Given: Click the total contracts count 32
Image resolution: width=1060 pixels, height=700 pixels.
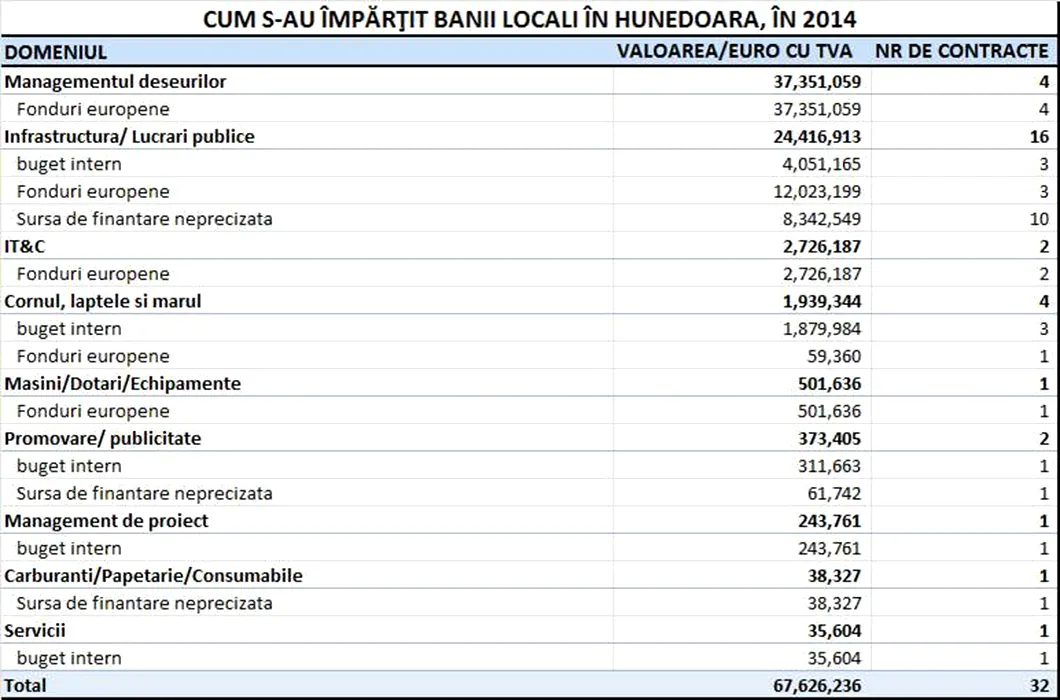Looking at the screenshot, I should [x=1038, y=686].
